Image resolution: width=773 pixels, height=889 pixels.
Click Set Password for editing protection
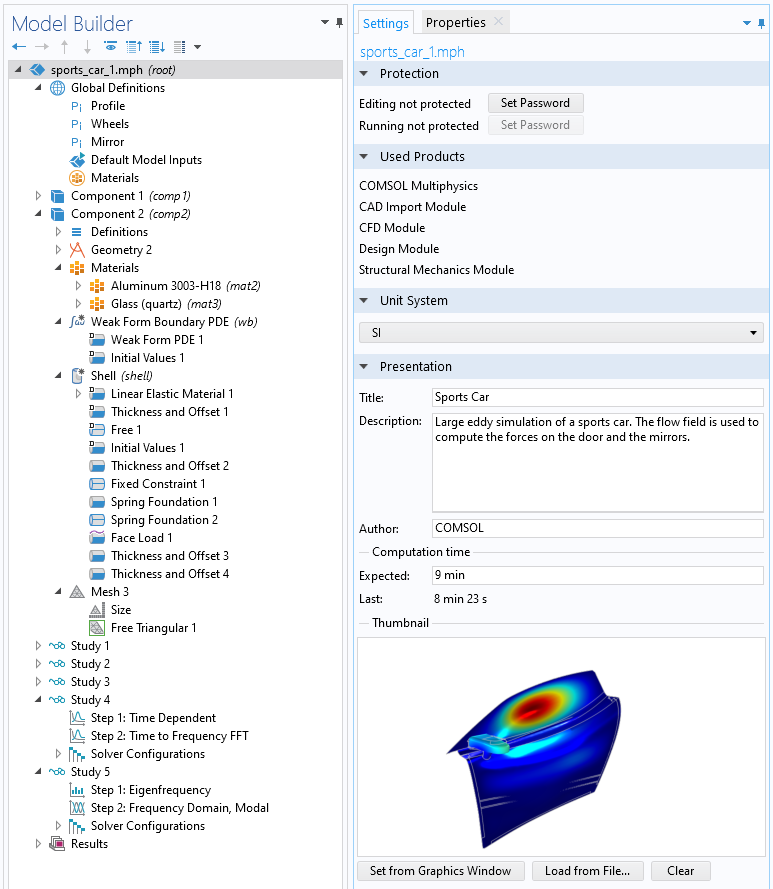535,103
